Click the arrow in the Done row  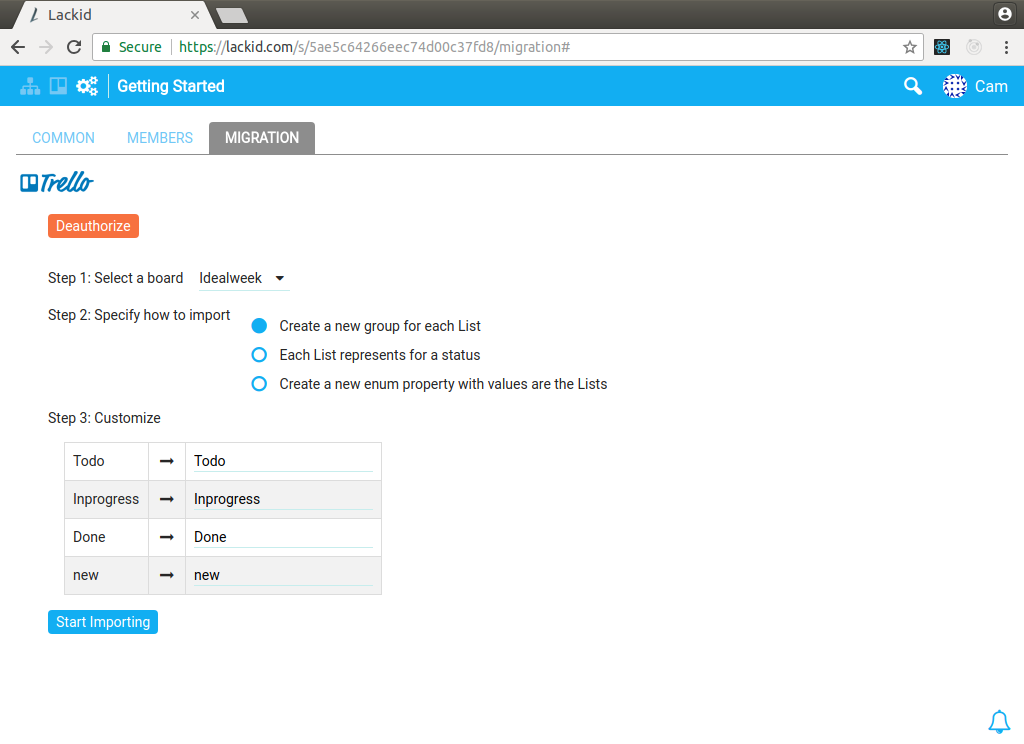167,537
